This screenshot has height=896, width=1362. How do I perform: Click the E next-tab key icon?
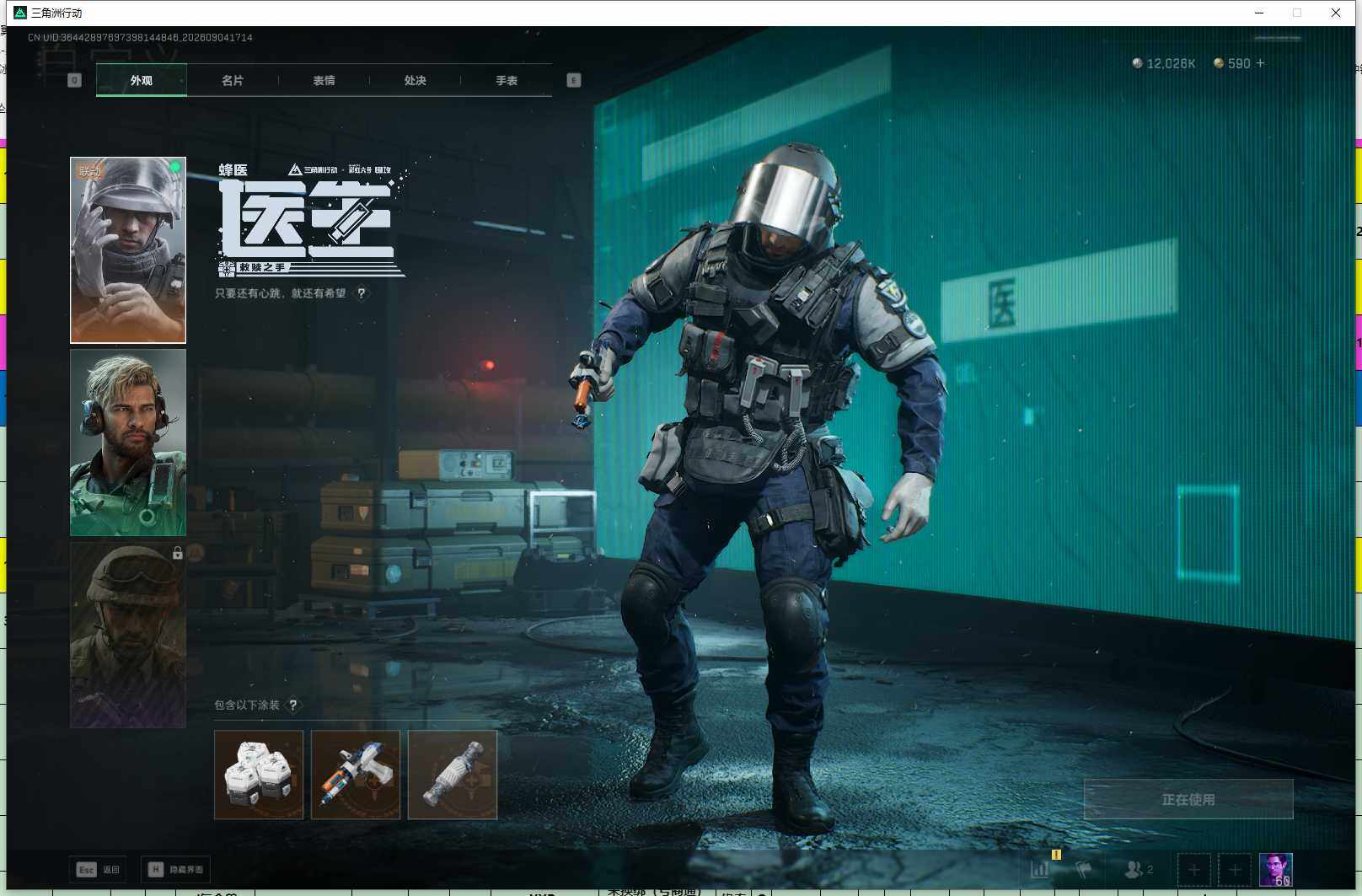574,80
